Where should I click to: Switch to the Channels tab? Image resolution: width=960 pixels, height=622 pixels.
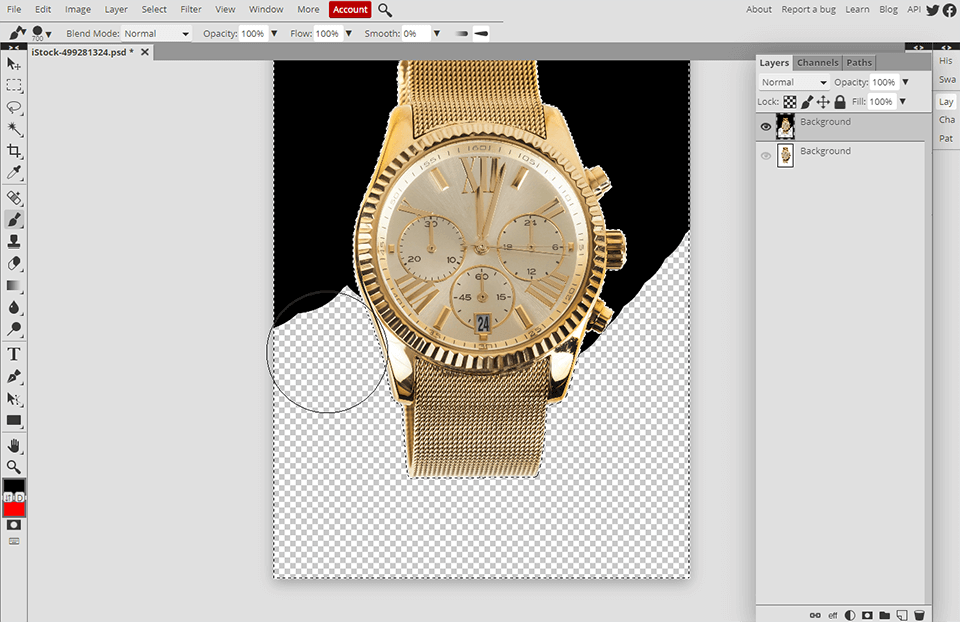[817, 62]
